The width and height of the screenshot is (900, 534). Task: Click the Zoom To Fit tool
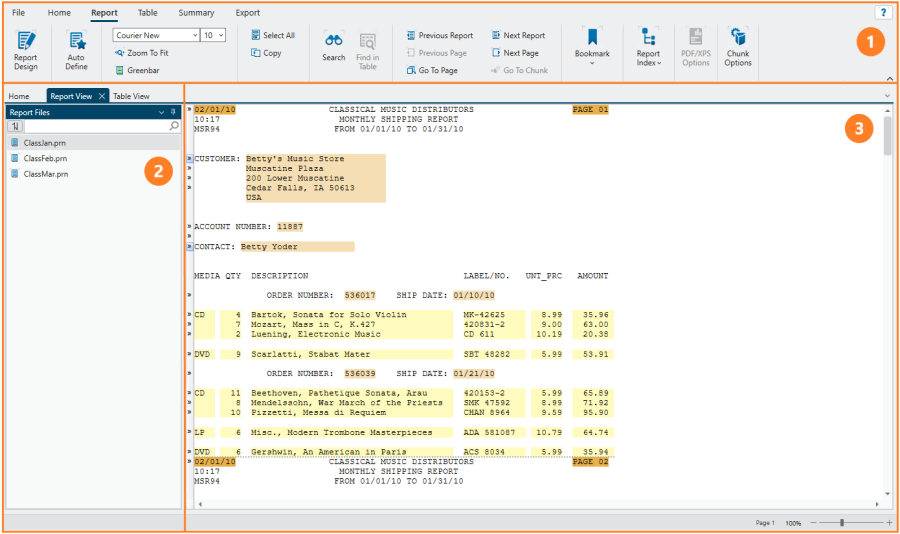coord(141,53)
